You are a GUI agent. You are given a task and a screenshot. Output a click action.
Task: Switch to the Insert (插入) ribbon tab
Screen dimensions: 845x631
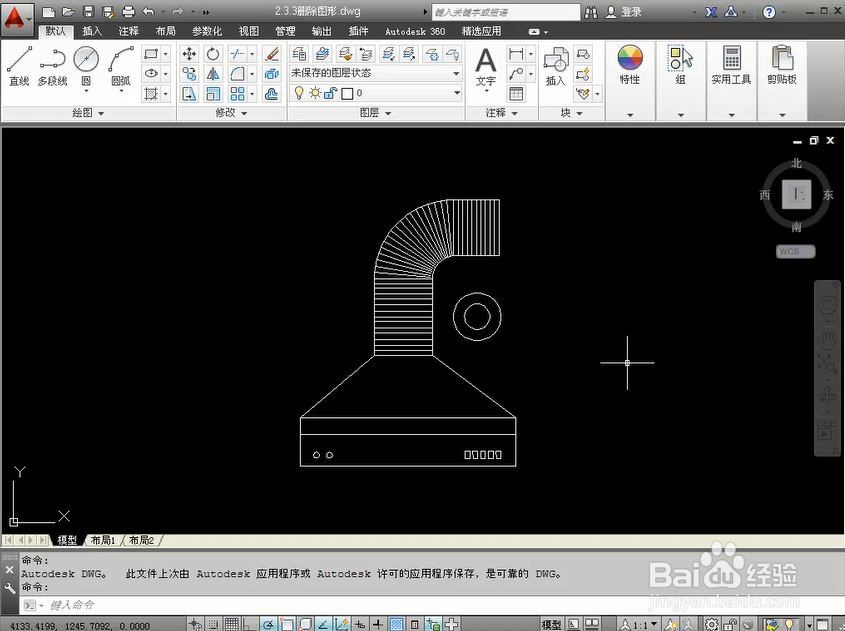(x=92, y=31)
